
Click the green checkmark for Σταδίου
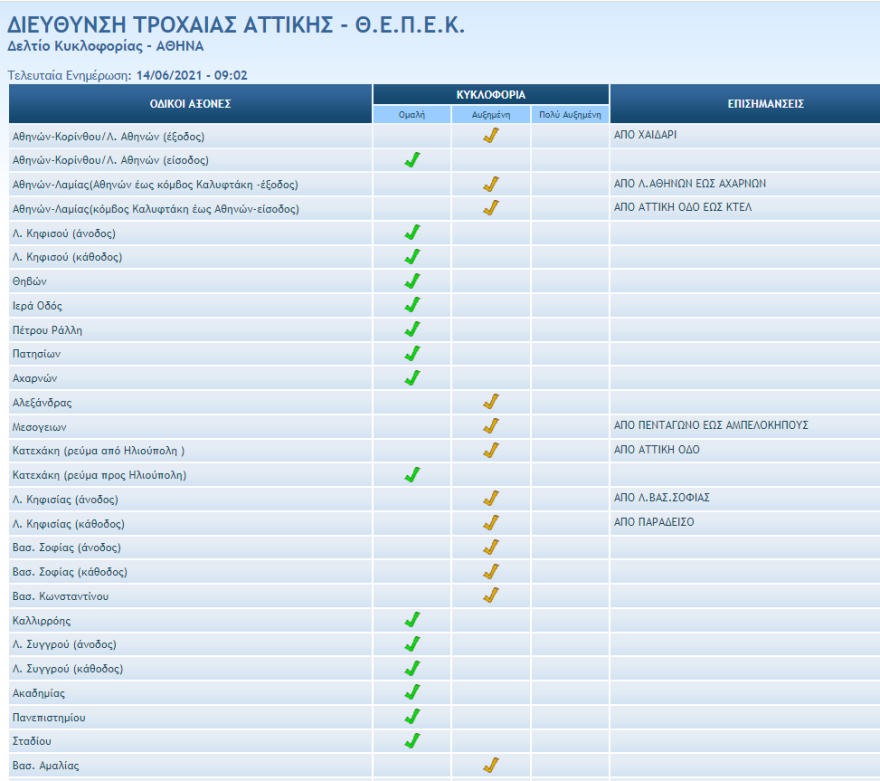click(412, 741)
